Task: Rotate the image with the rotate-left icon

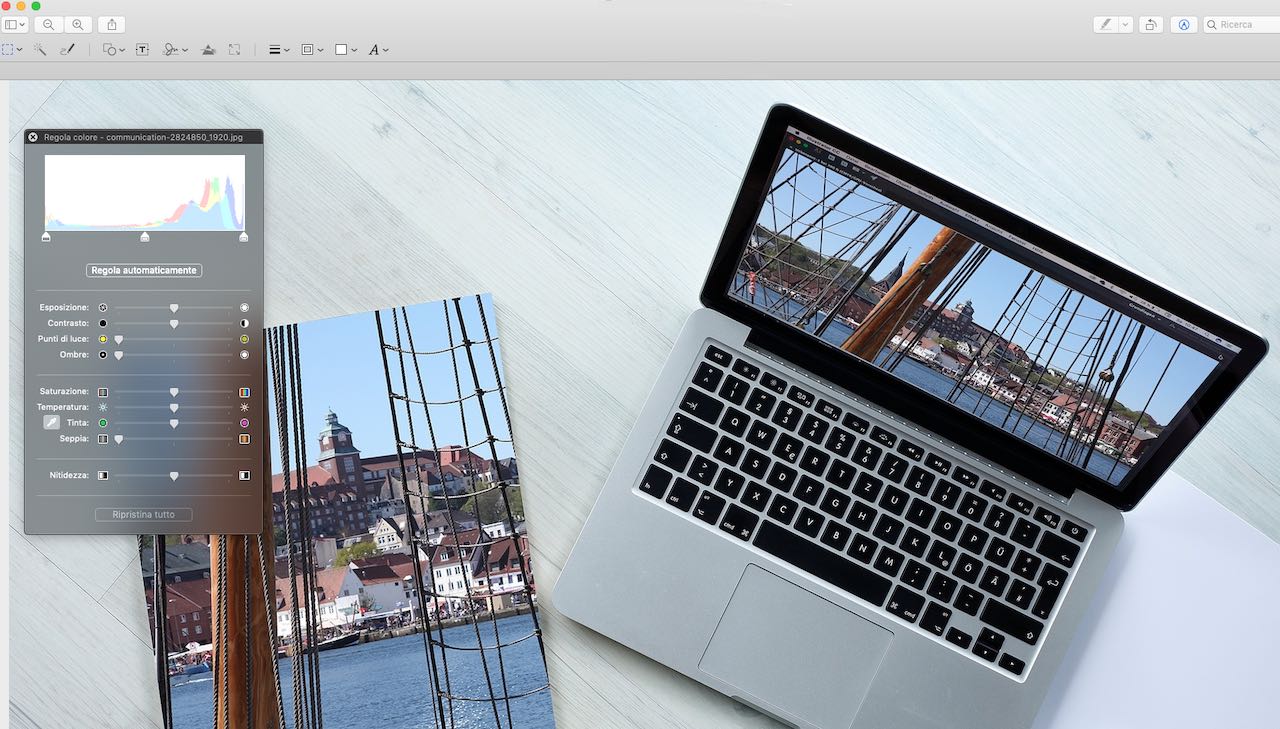Action: coord(1151,24)
